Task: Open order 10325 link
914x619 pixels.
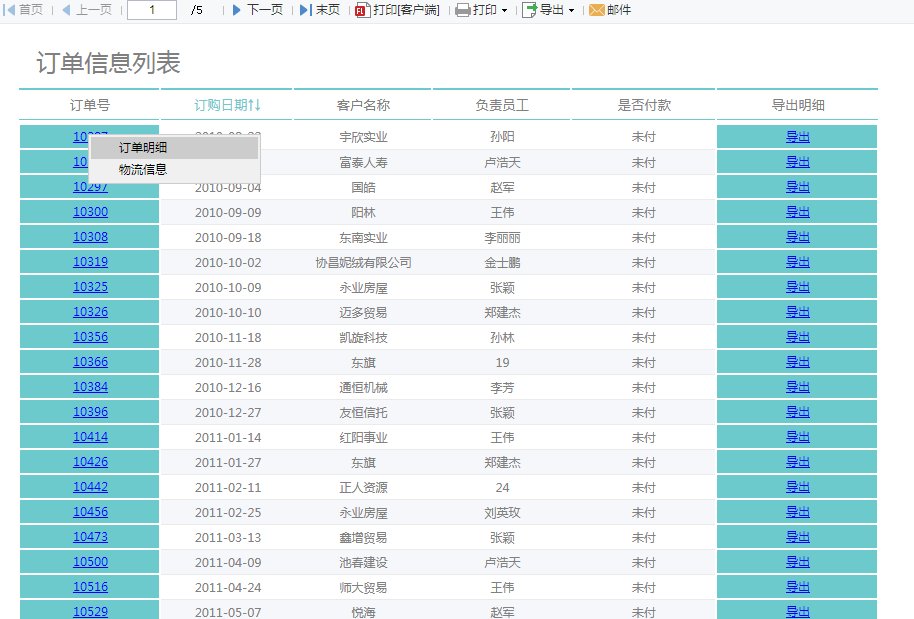Action: pyautogui.click(x=90, y=287)
